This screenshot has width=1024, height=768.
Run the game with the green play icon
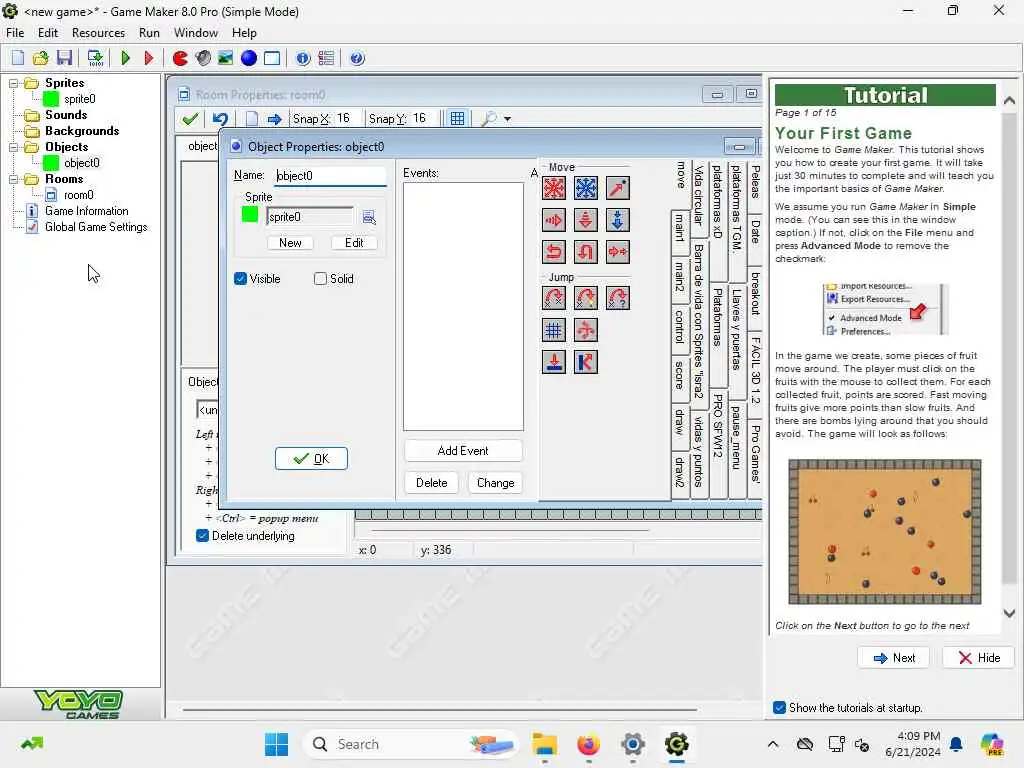tap(125, 58)
